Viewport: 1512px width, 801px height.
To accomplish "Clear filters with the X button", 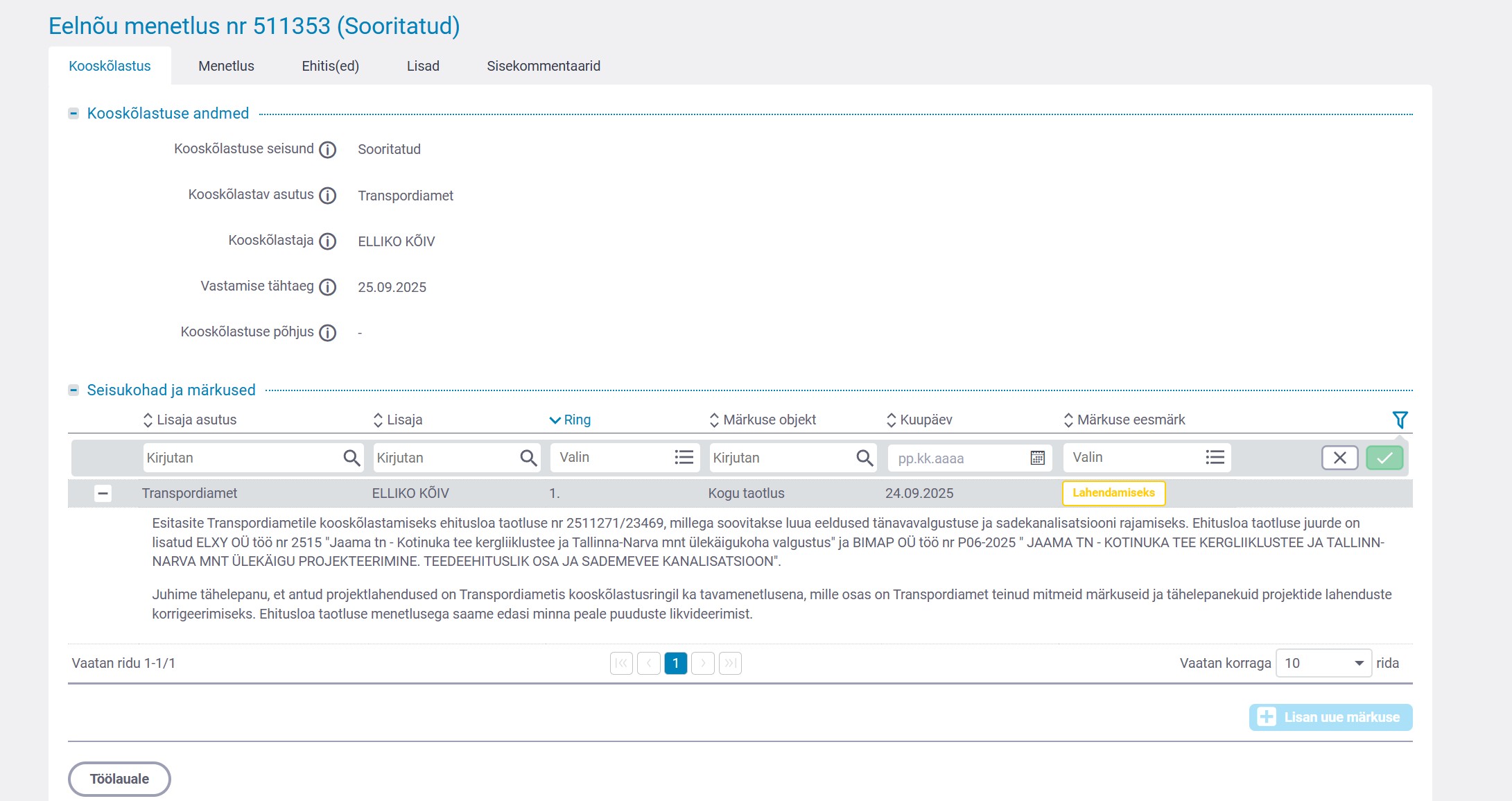I will (1339, 458).
